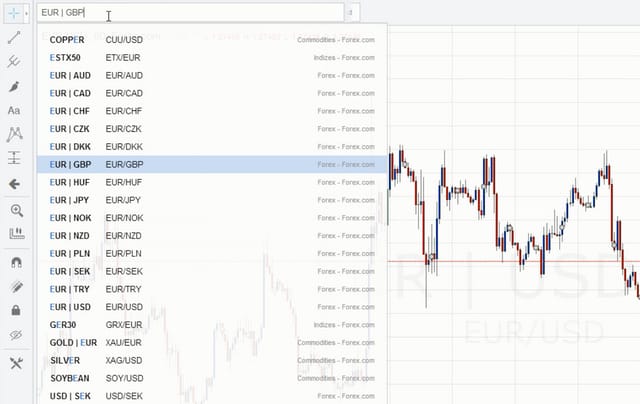Select the brush drawing tool
Viewport: 640px width, 404px height.
[x=14, y=87]
